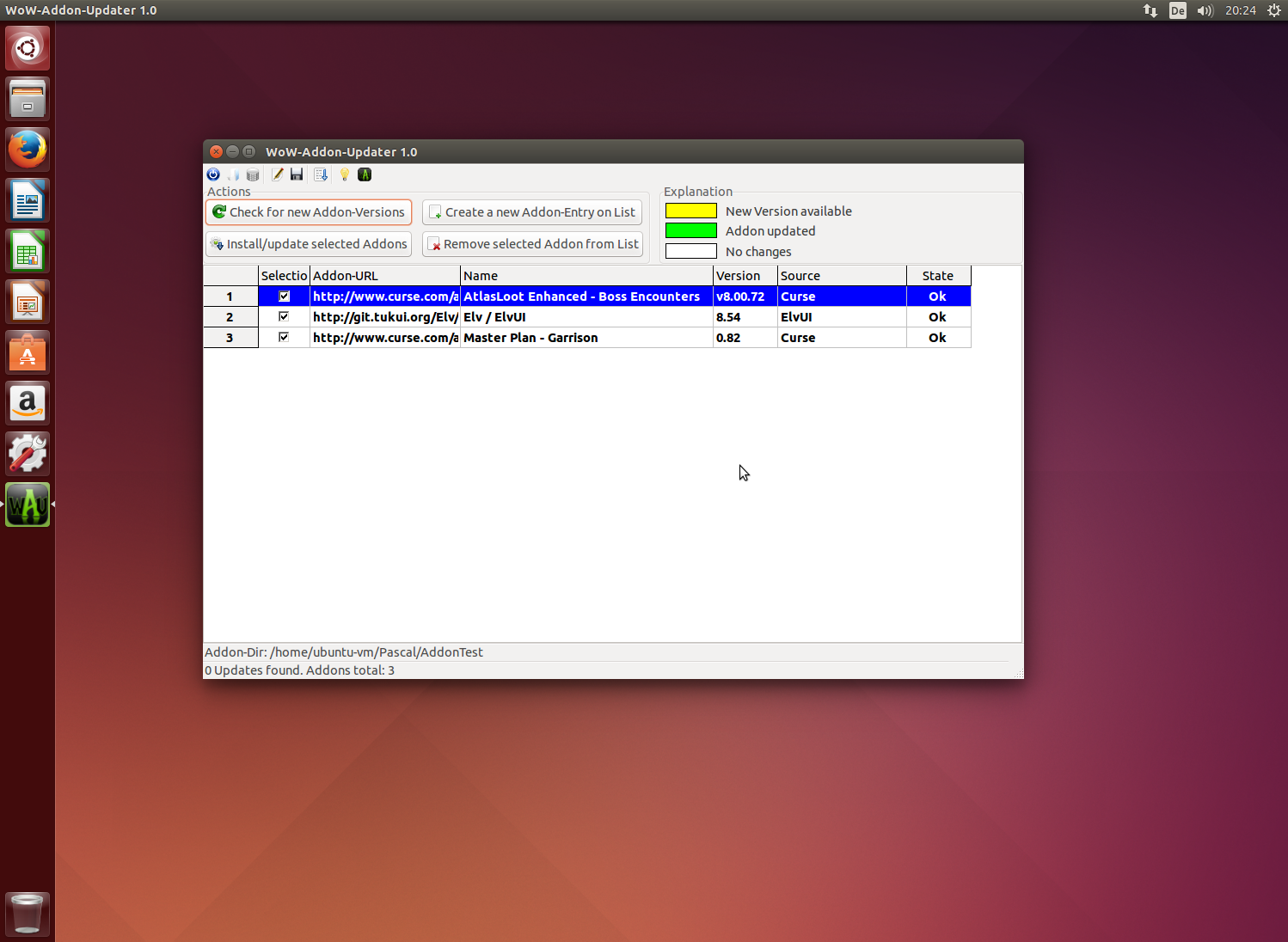
Task: Launch Firefox from the launcher
Action: (28, 150)
